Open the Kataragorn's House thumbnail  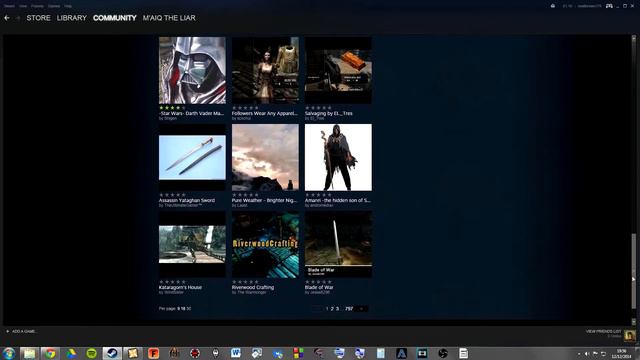192,244
